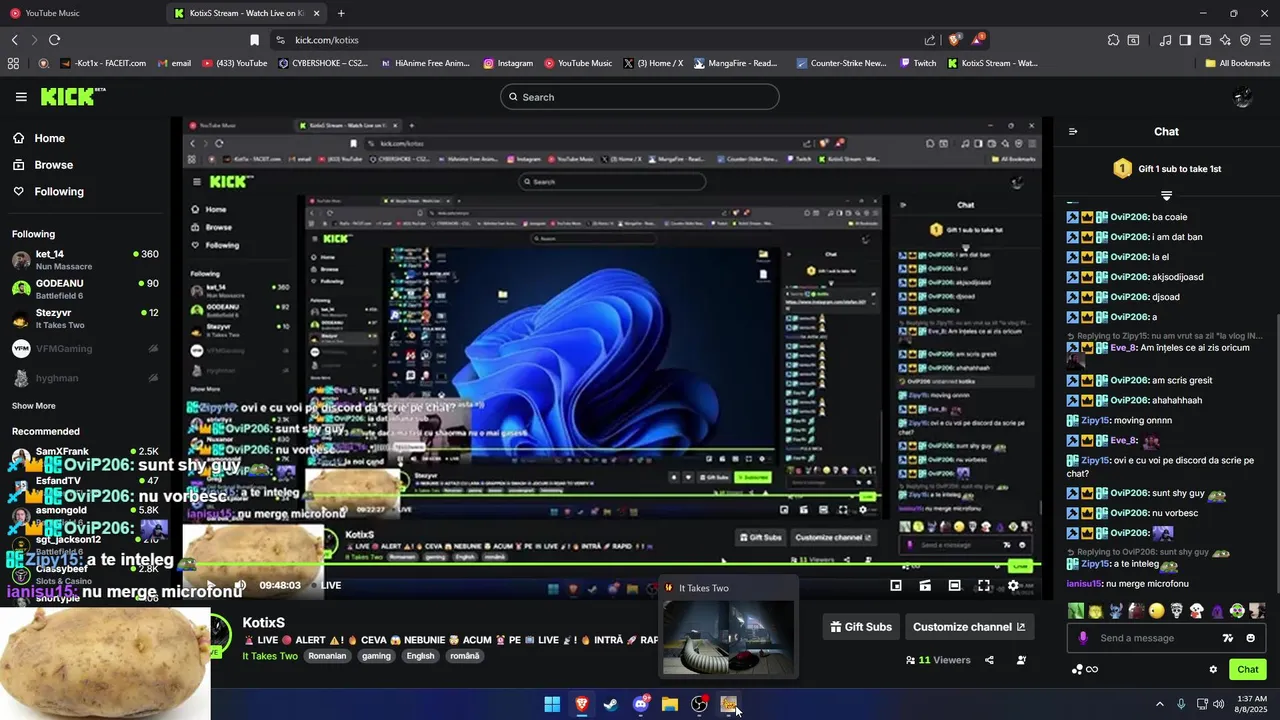1280x720 pixels.
Task: Open the Brave main menu icon
Action: pos(1265,40)
